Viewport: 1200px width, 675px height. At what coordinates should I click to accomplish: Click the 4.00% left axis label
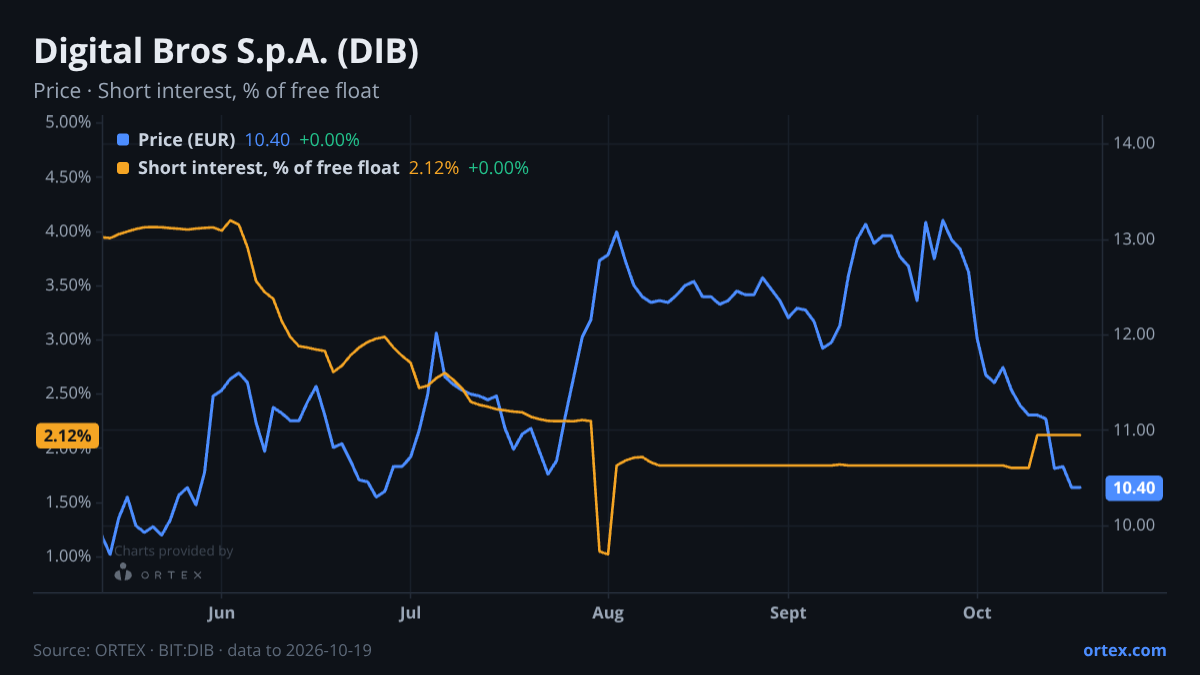coord(68,231)
